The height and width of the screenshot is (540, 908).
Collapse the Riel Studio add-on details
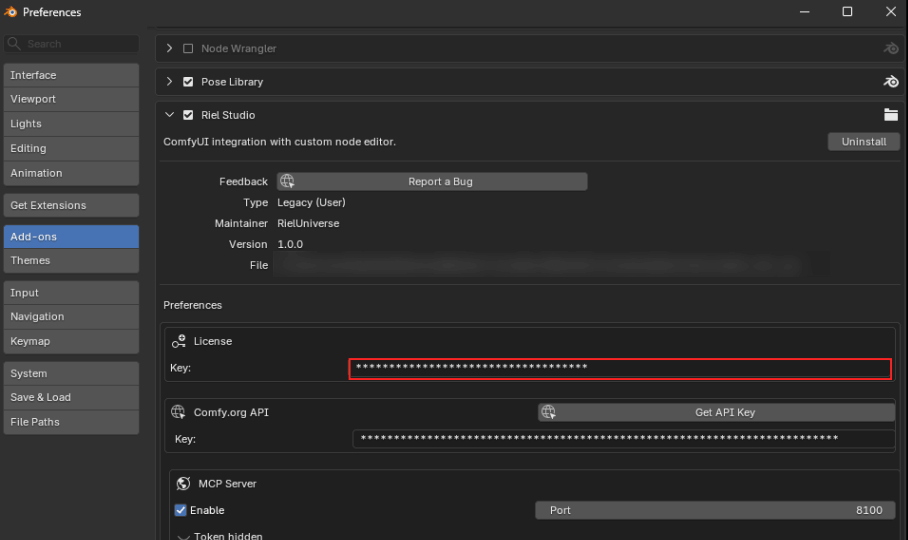click(x=169, y=115)
